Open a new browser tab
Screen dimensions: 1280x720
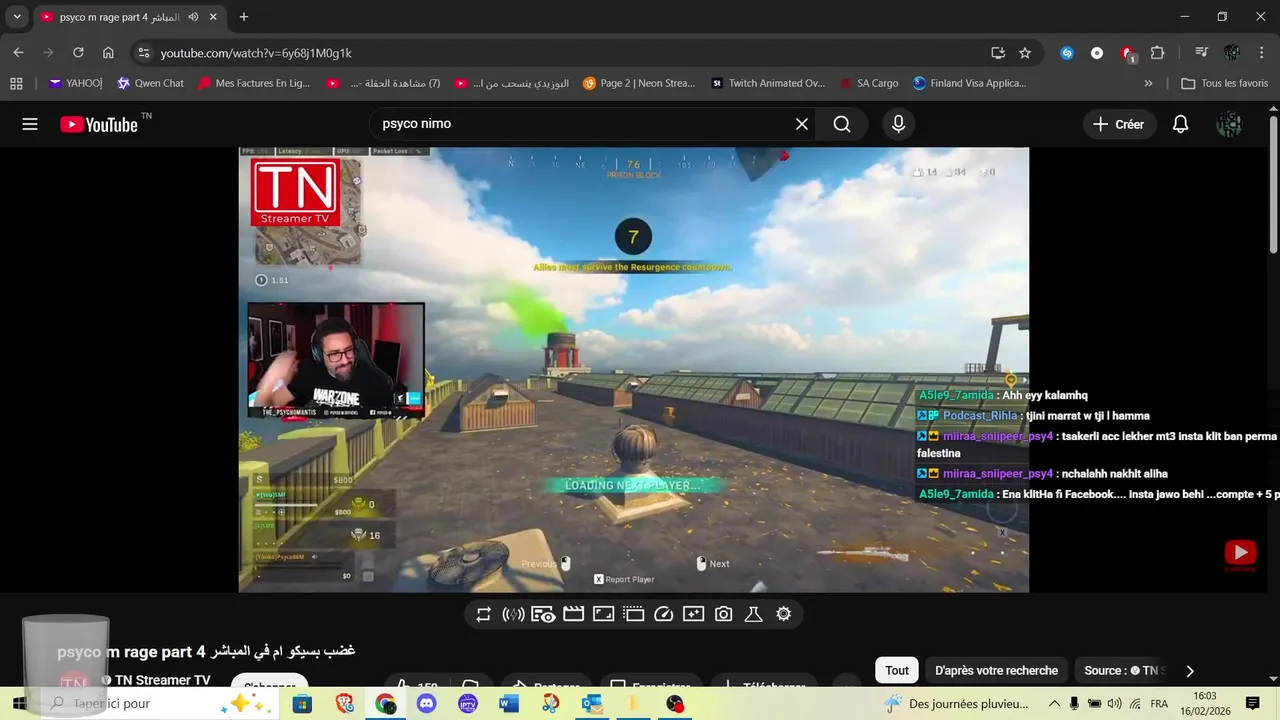(x=244, y=17)
